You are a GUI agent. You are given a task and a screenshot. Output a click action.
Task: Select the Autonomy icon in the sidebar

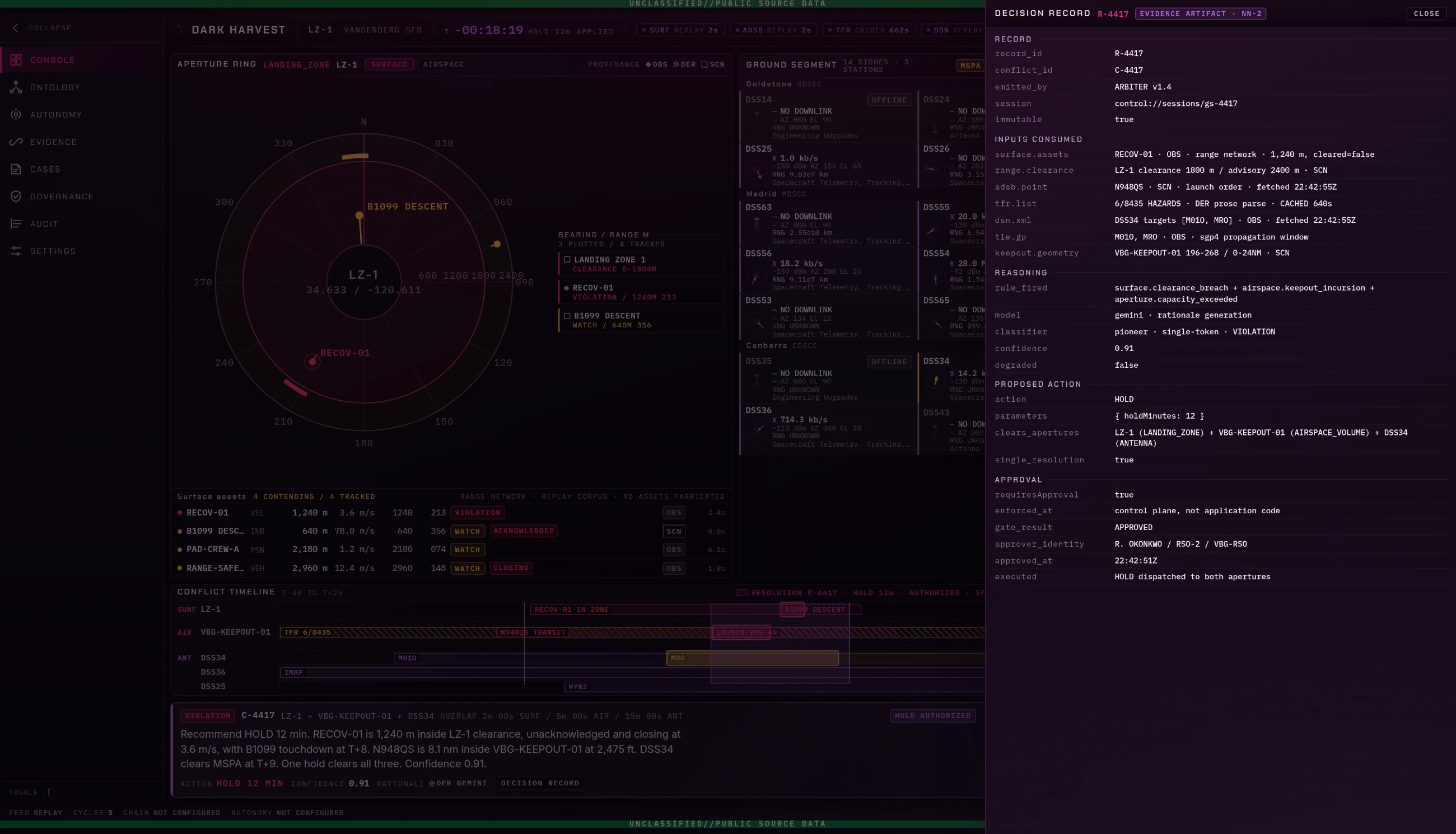(x=16, y=115)
